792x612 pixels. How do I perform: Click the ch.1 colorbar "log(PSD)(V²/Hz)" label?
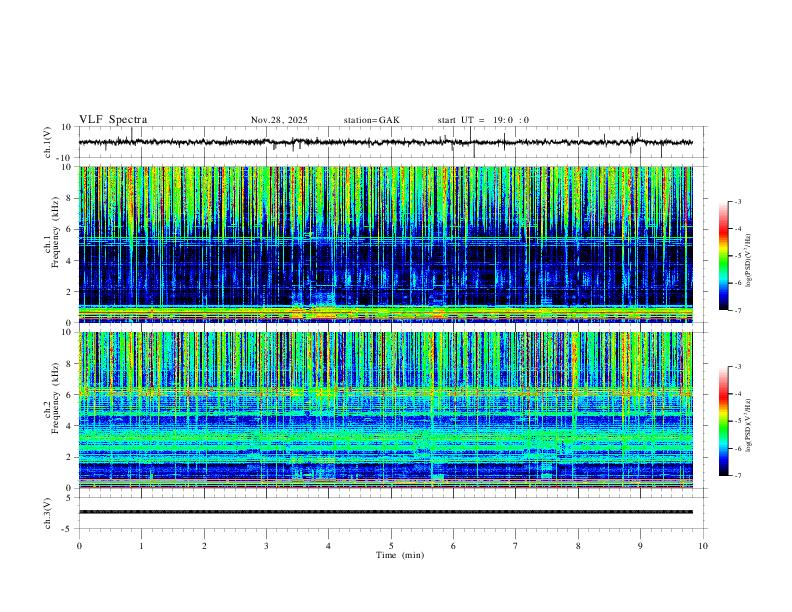pos(750,261)
